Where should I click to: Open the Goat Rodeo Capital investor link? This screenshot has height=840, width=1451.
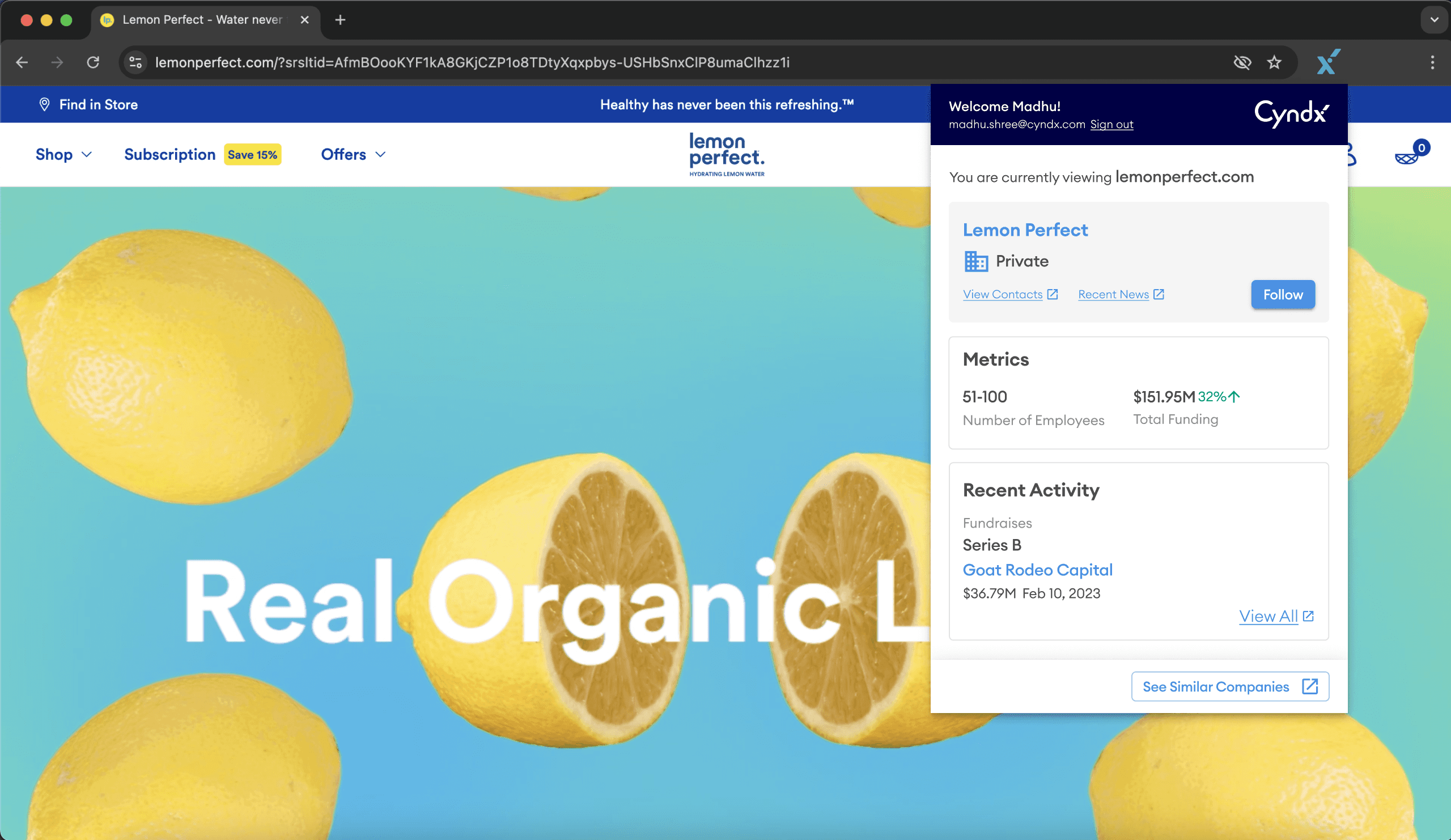click(1038, 570)
